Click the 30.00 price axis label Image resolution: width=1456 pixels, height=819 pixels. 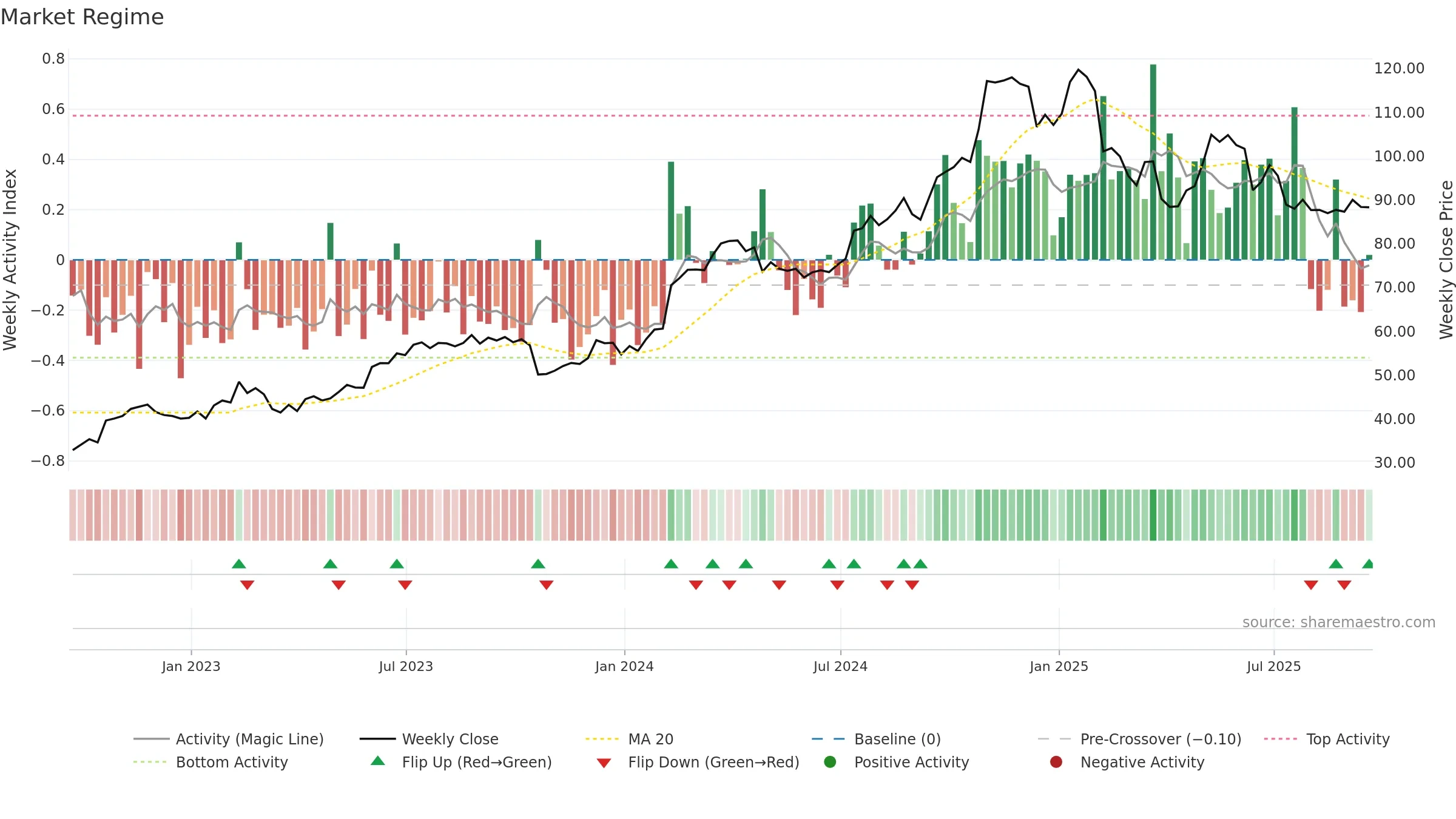pos(1395,462)
